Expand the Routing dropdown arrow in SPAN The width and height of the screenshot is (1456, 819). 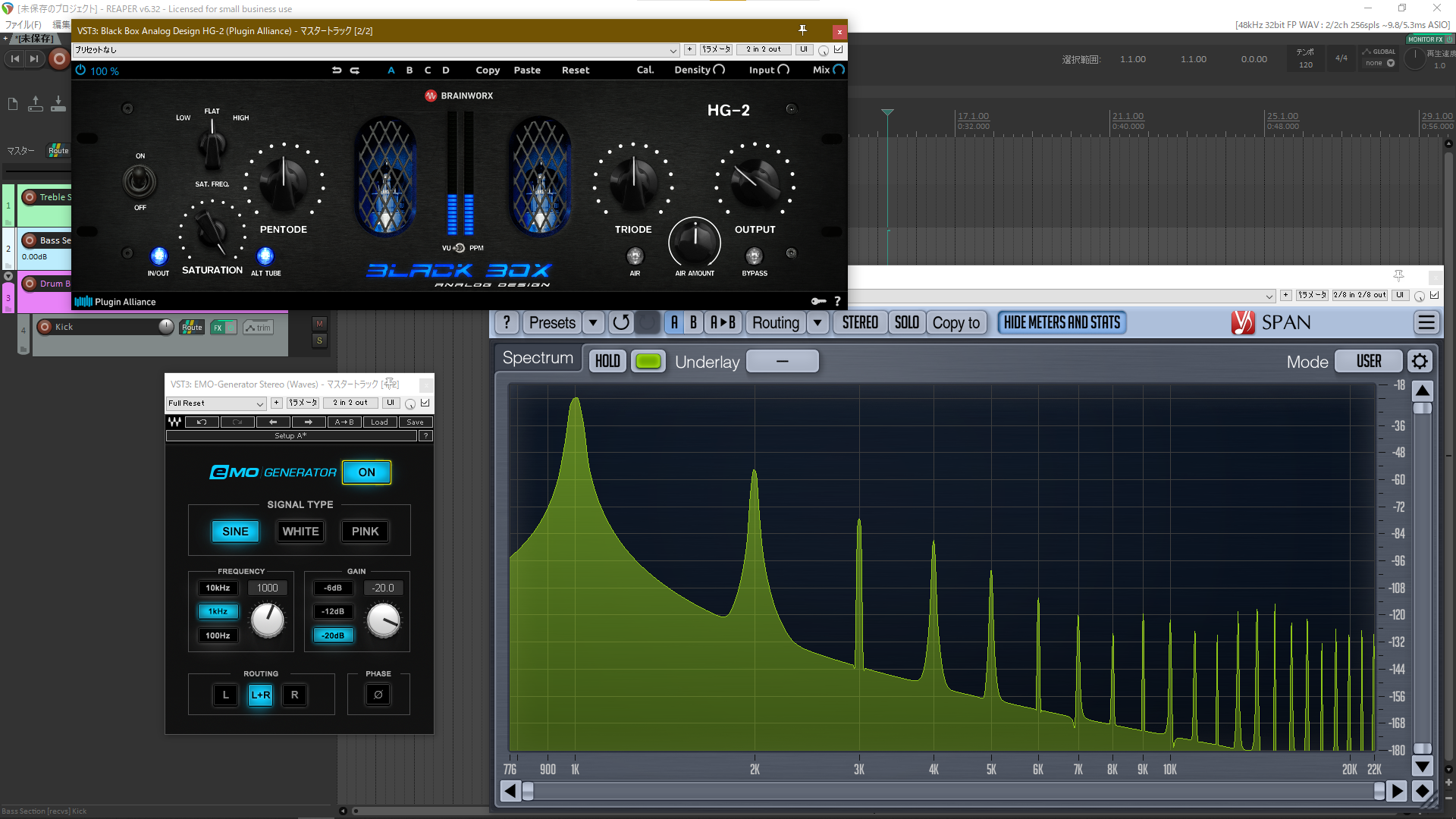click(x=817, y=323)
